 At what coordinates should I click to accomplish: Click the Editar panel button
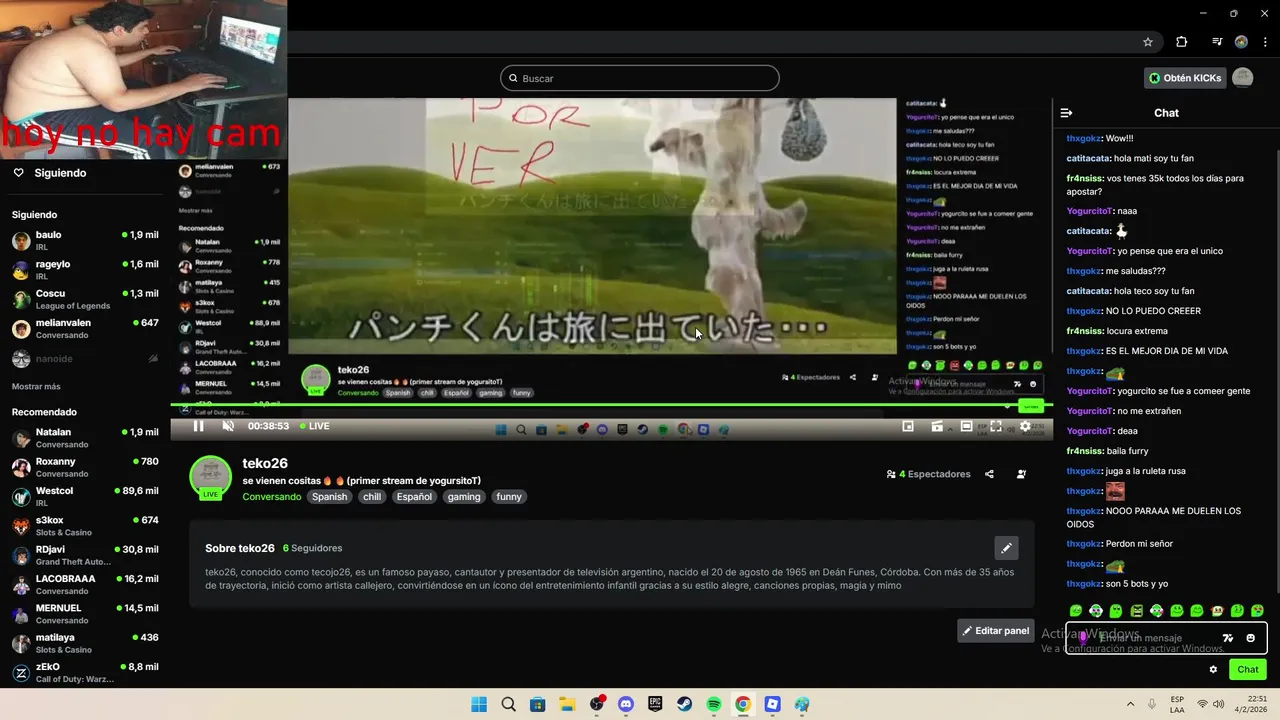click(x=995, y=631)
